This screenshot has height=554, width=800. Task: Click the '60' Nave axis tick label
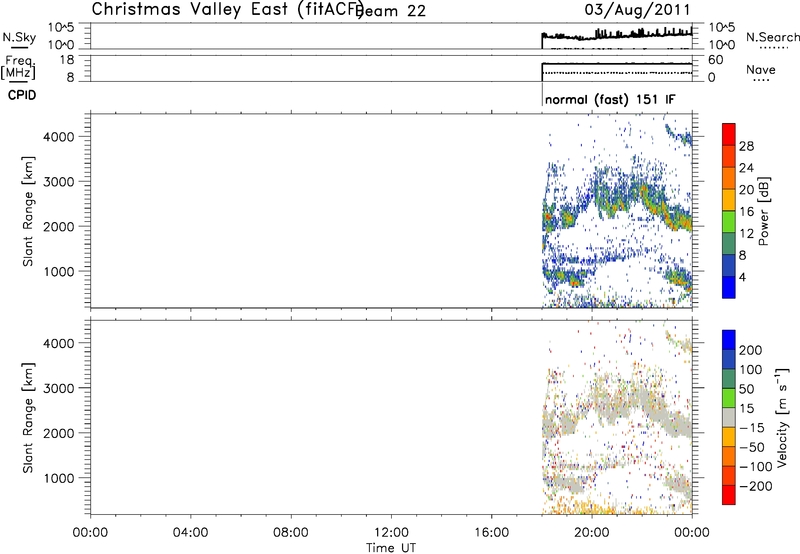(716, 60)
